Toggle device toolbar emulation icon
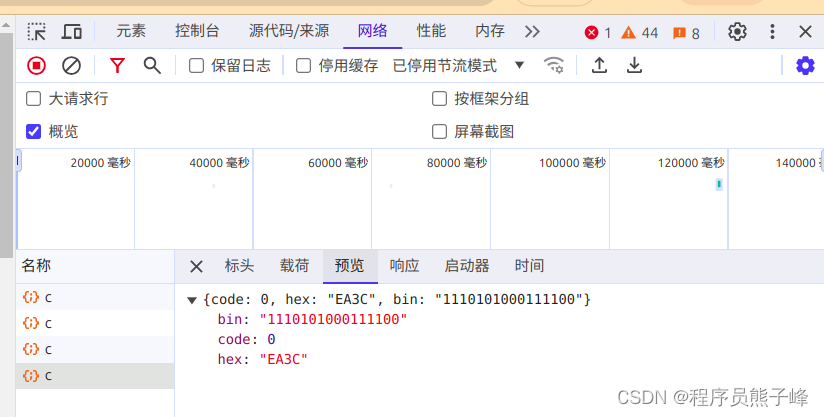The height and width of the screenshot is (417, 824). [71, 32]
